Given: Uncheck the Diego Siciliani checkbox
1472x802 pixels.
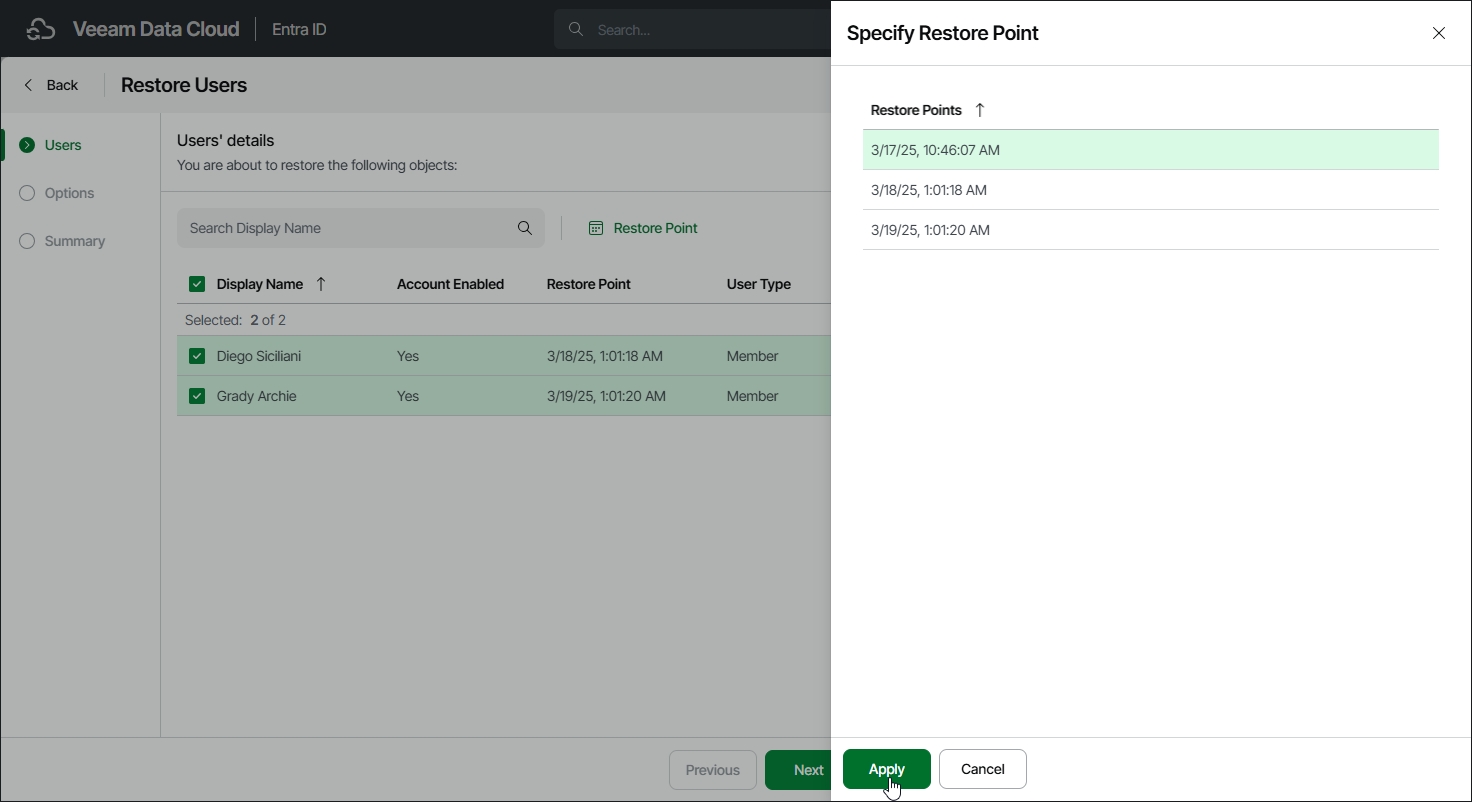Looking at the screenshot, I should point(197,356).
